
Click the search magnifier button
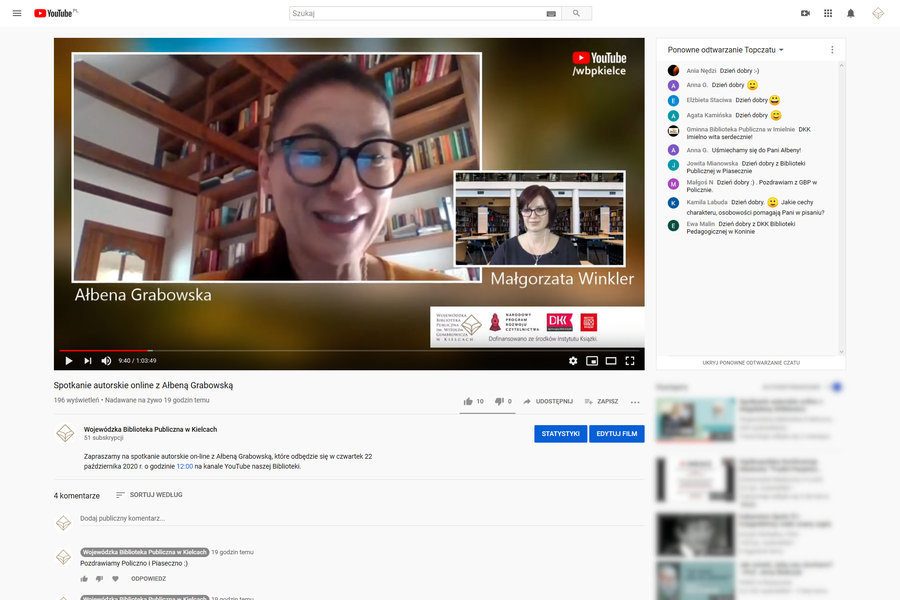pyautogui.click(x=576, y=13)
